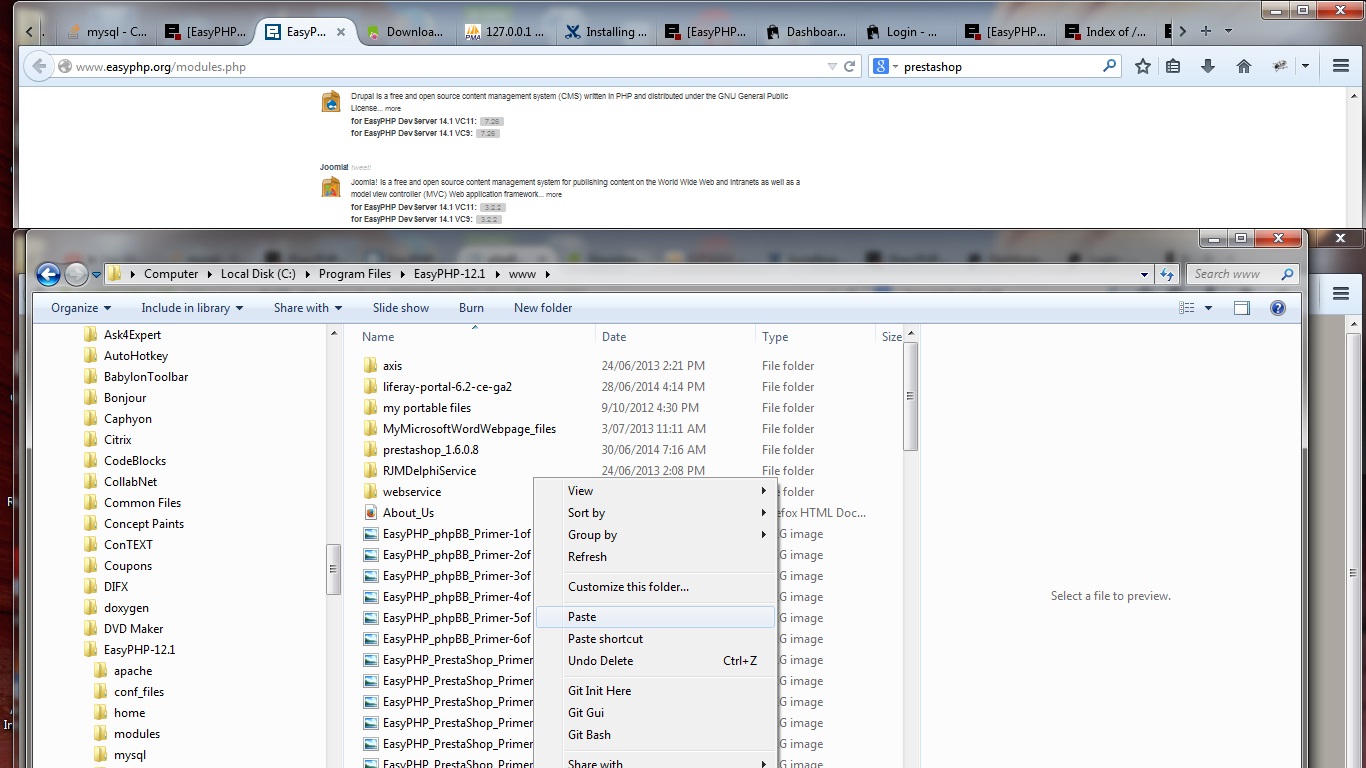This screenshot has height=768, width=1366.
Task: Select the axis folder
Action: (x=392, y=366)
